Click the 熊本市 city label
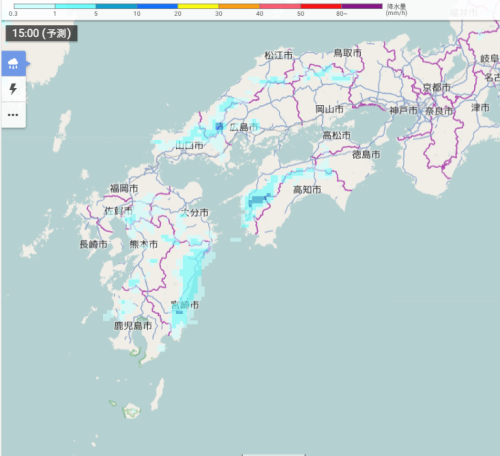The width and height of the screenshot is (500, 456). (x=144, y=244)
